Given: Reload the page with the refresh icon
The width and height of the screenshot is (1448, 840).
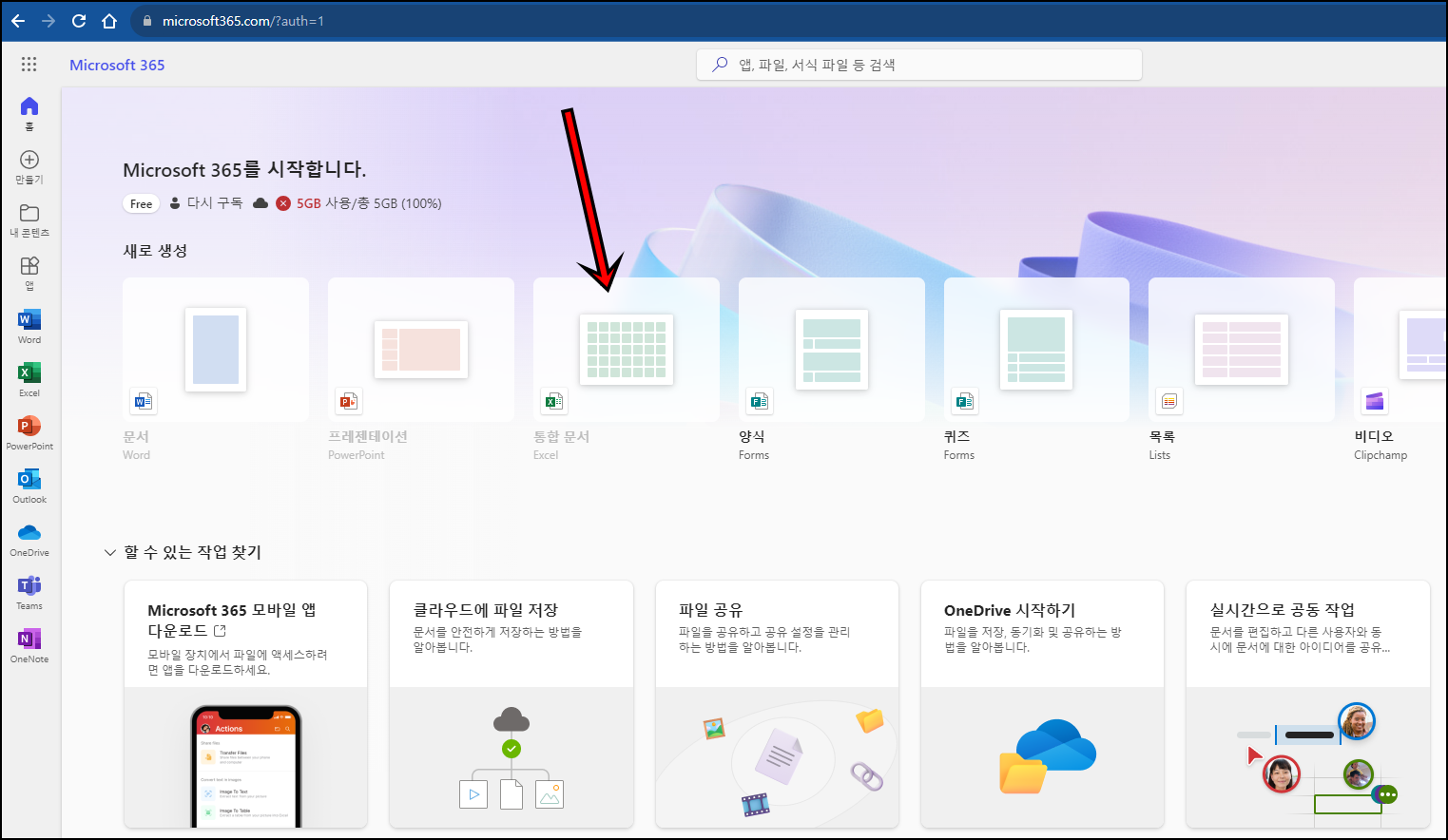Looking at the screenshot, I should click(x=79, y=21).
